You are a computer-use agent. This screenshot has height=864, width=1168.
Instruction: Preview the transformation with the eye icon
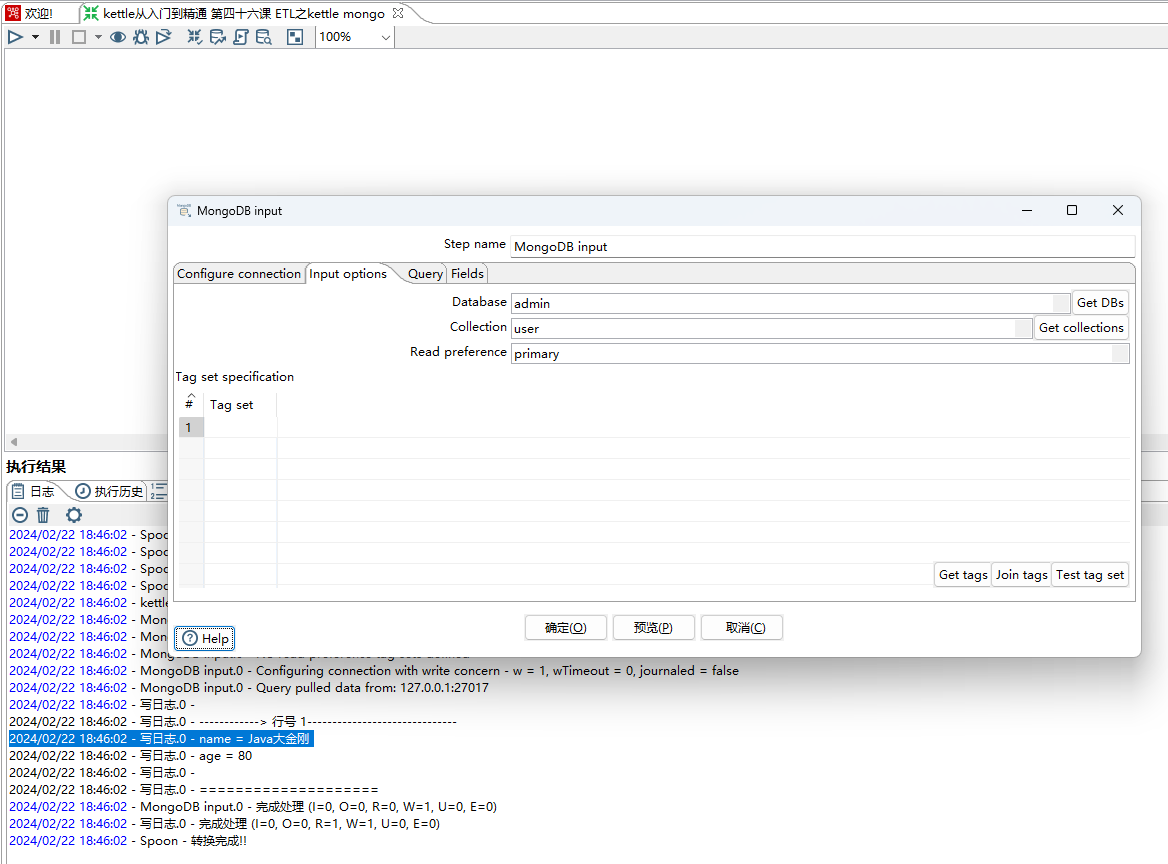pyautogui.click(x=118, y=37)
